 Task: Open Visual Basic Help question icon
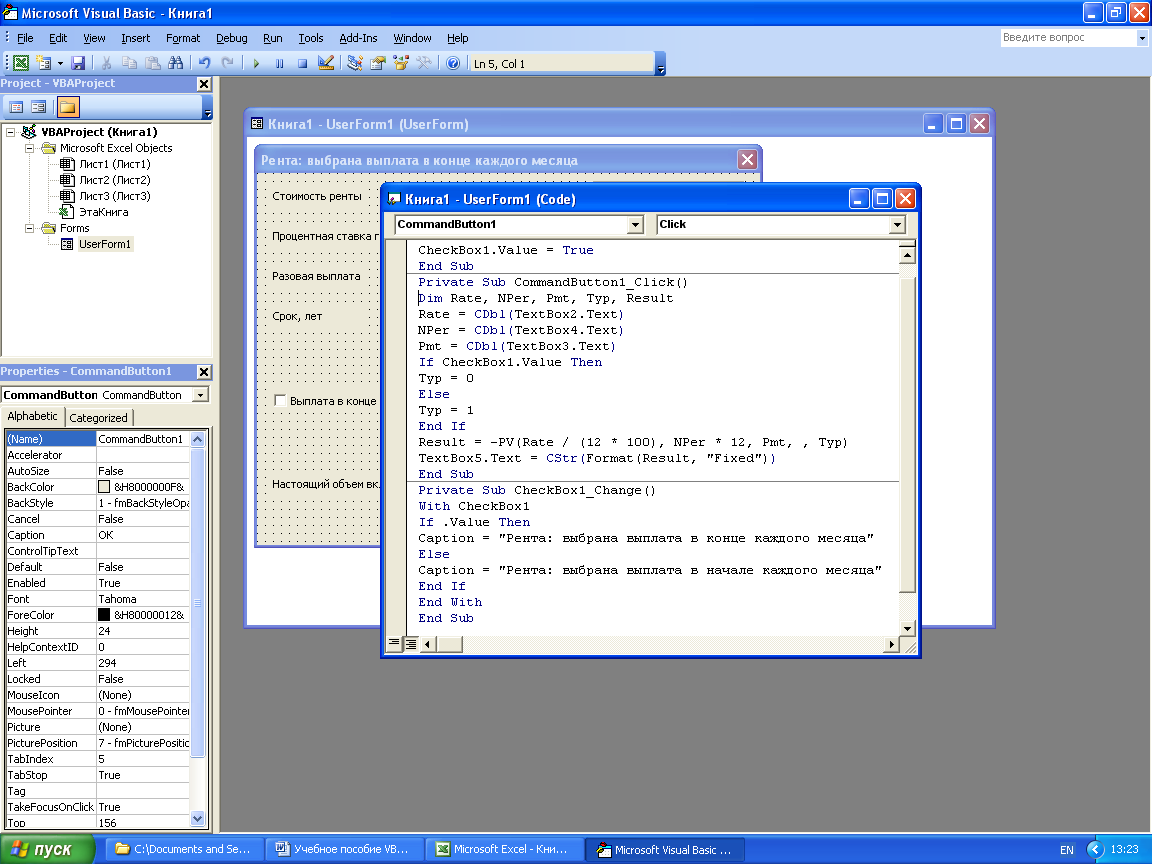pyautogui.click(x=453, y=63)
